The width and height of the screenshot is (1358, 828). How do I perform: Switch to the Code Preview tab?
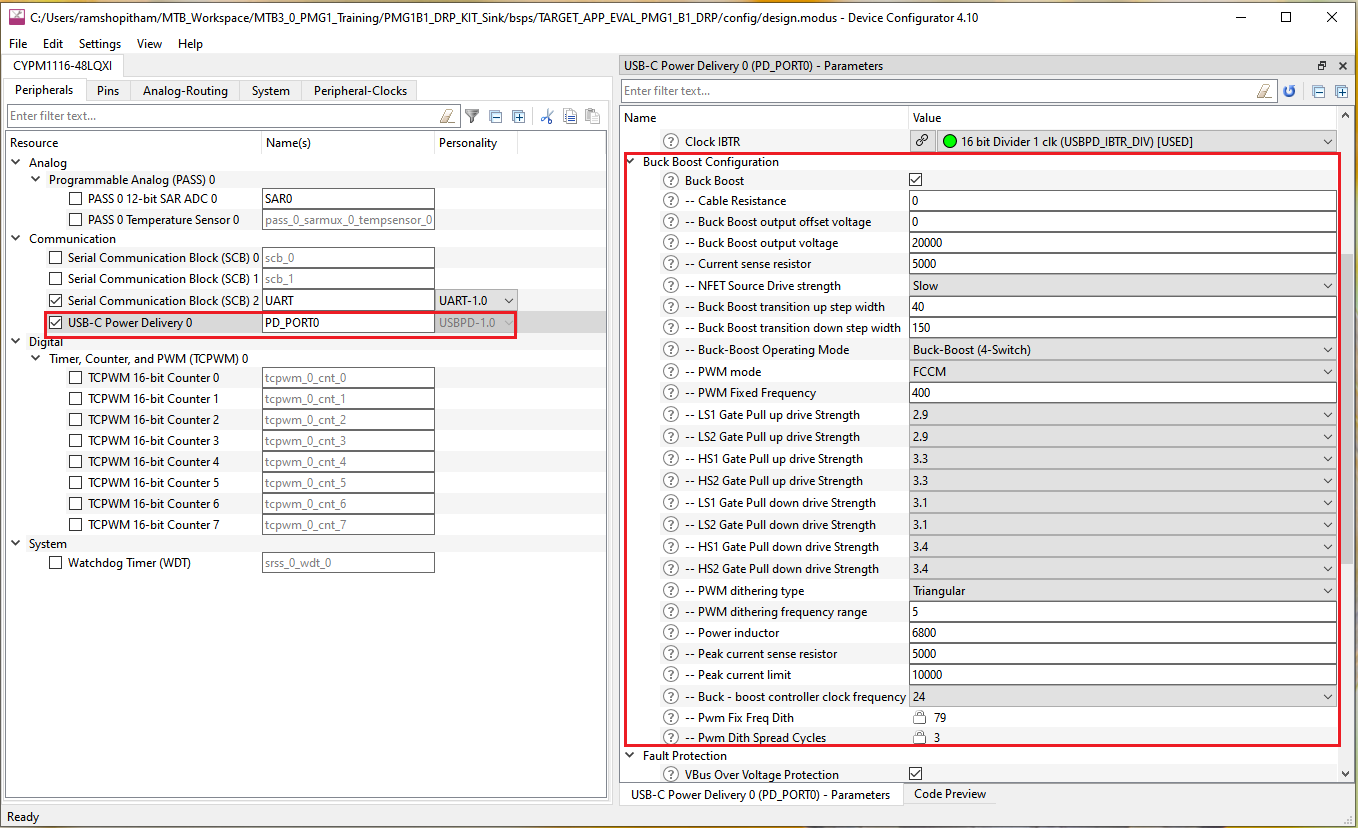tap(950, 794)
